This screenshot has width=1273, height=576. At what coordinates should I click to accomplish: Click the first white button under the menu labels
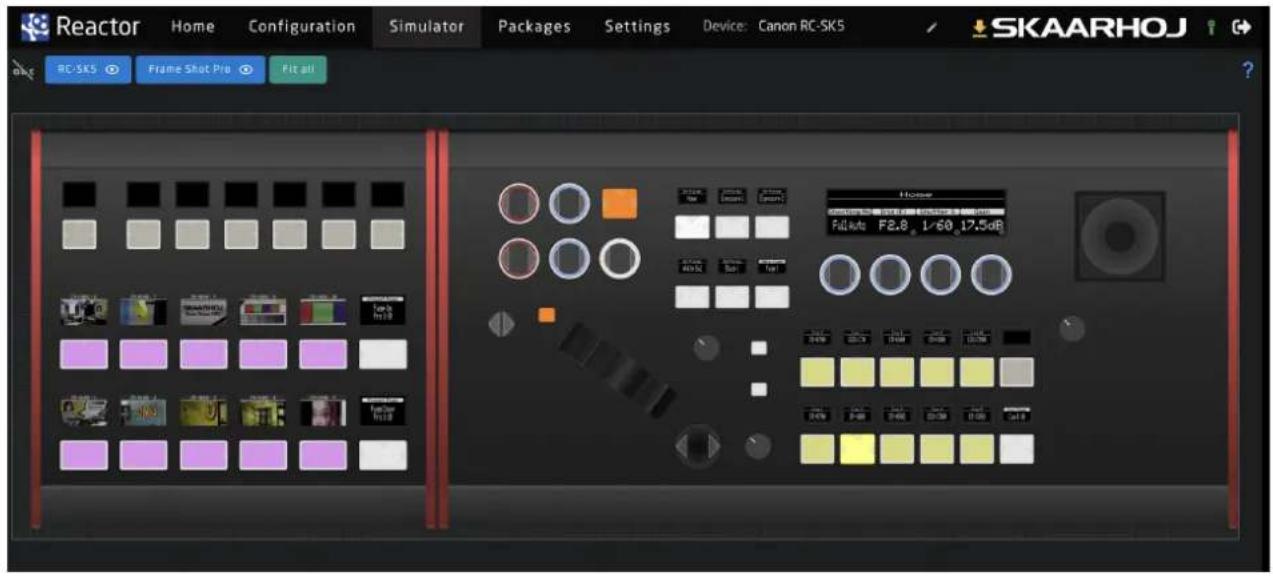tap(693, 227)
